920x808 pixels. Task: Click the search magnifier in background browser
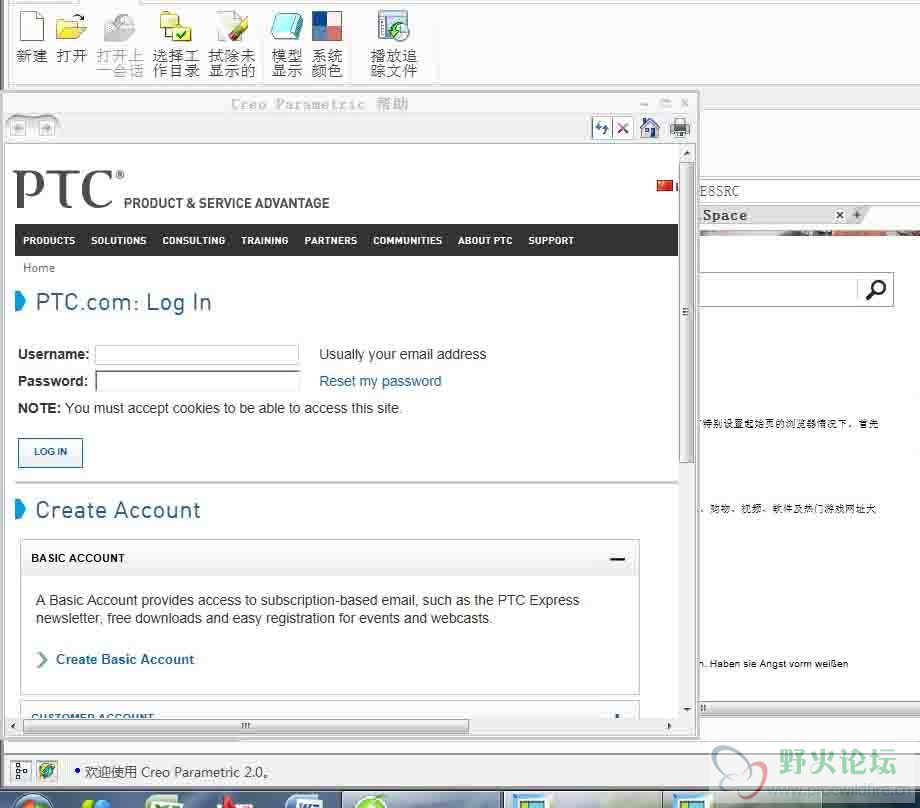coord(876,289)
